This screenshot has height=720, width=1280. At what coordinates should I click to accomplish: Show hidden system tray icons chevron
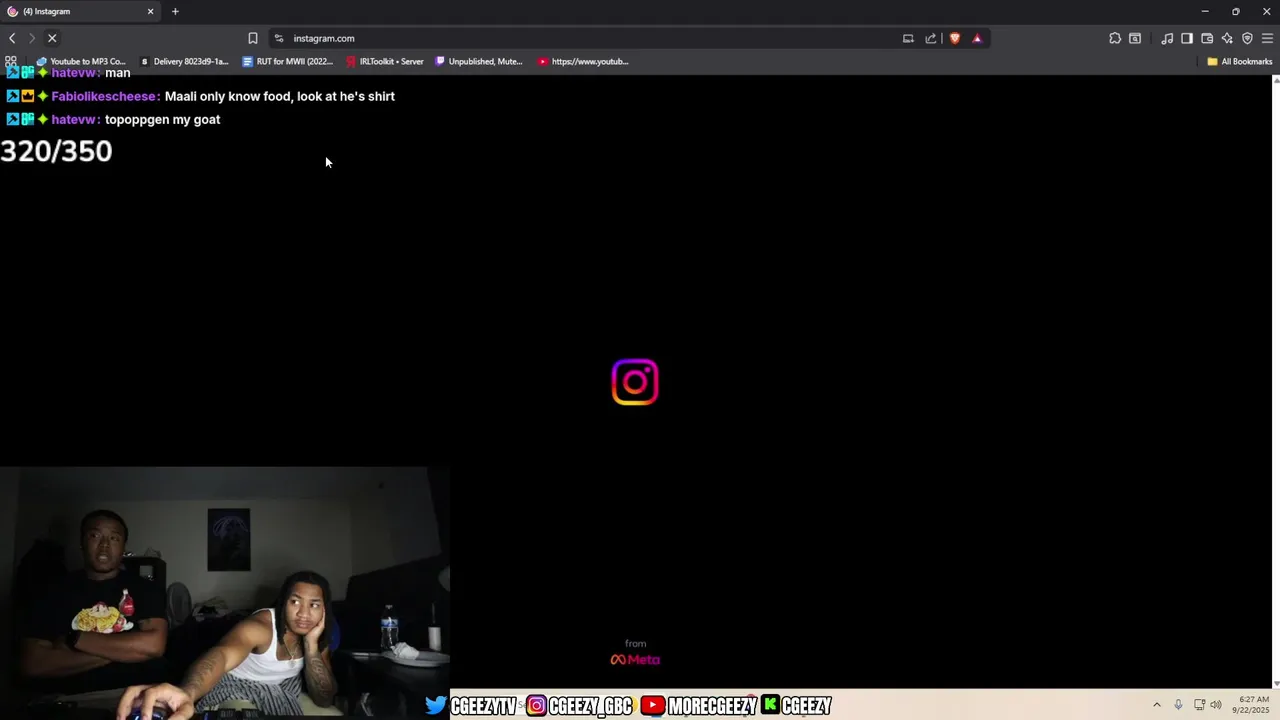(1157, 705)
